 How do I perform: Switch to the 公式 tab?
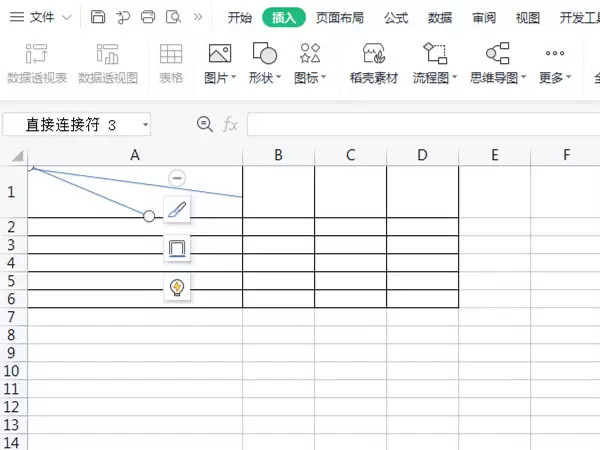pyautogui.click(x=396, y=18)
